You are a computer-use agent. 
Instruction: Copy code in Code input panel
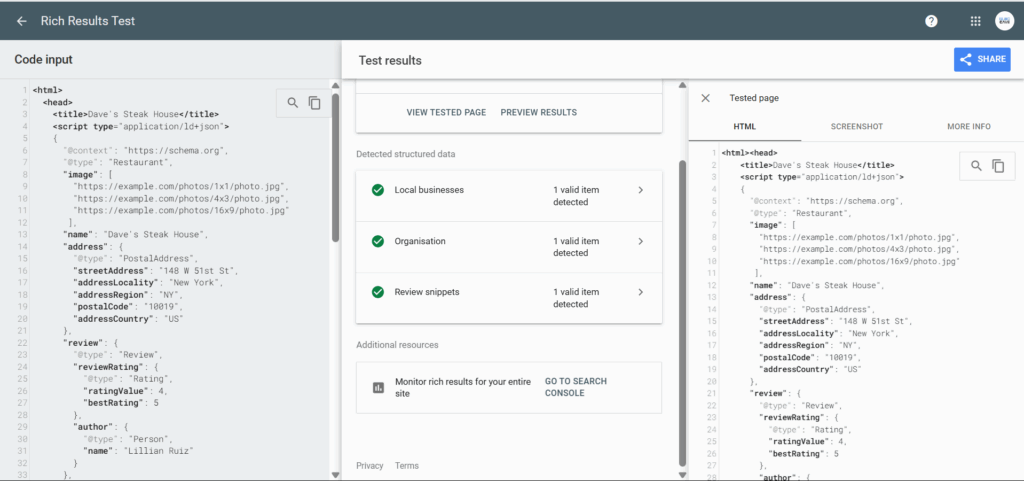click(x=315, y=102)
